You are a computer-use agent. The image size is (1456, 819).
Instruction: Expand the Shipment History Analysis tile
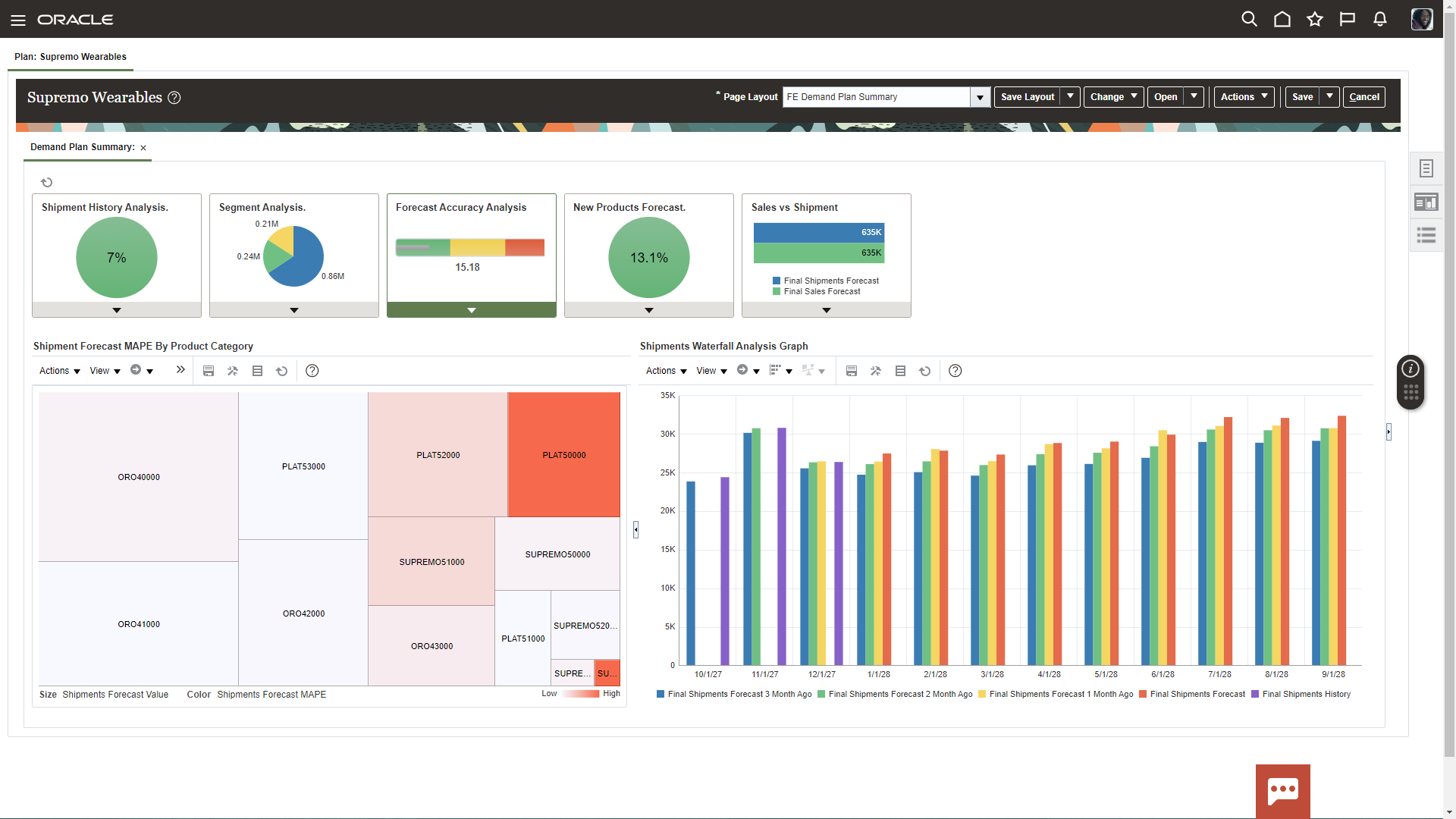tap(117, 310)
